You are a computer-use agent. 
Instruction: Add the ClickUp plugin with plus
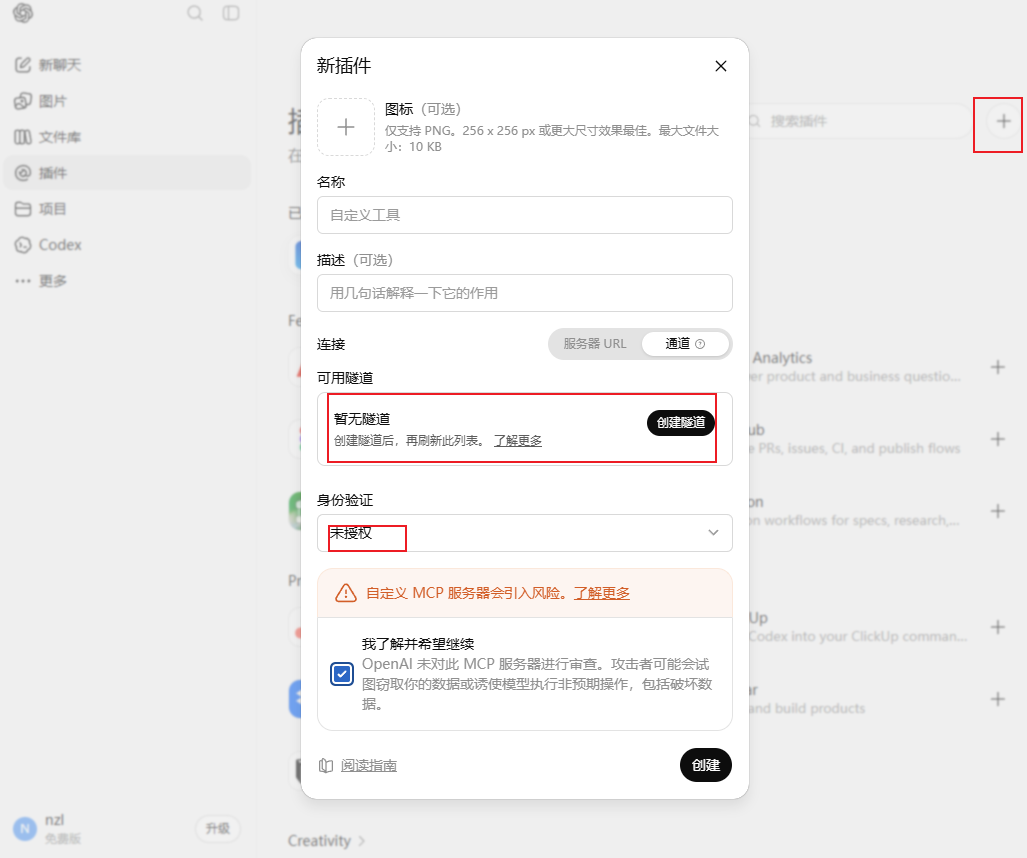pyautogui.click(x=998, y=627)
